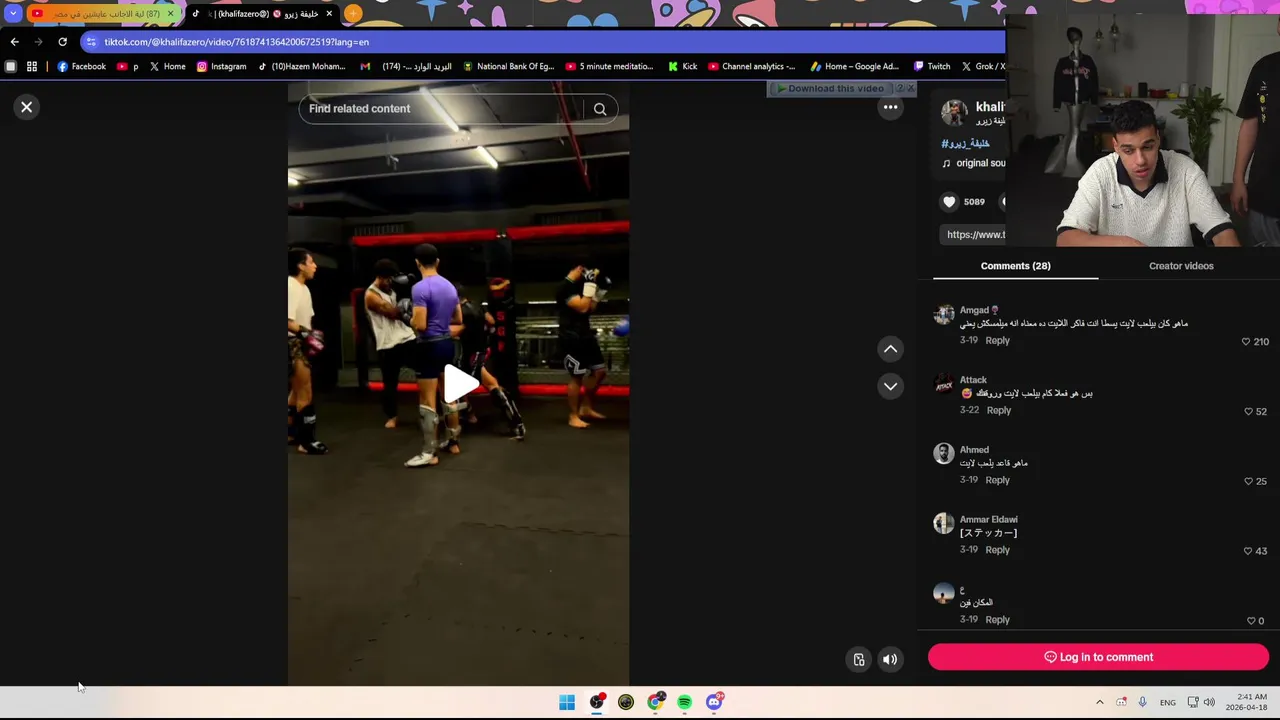Open the Instagram bookmark
The image size is (1280, 720).
pyautogui.click(x=221, y=67)
